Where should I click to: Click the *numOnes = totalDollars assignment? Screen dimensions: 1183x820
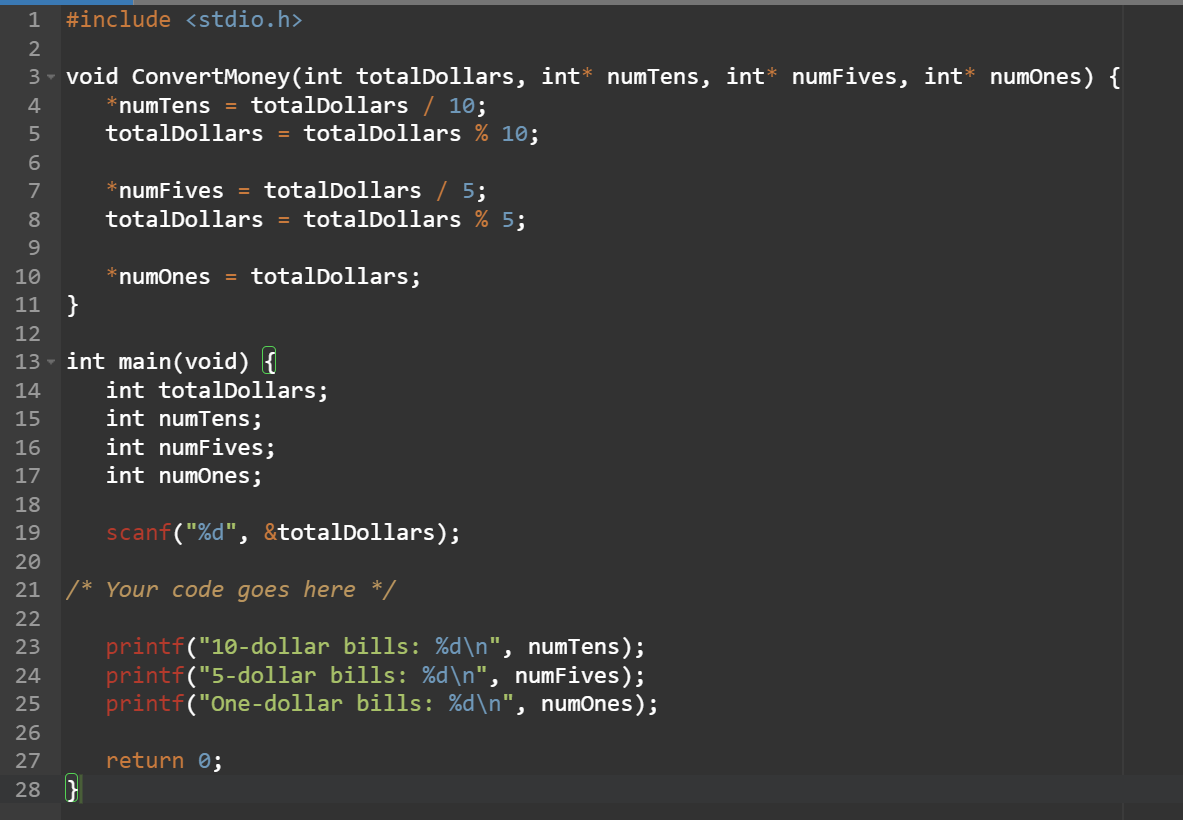(260, 276)
